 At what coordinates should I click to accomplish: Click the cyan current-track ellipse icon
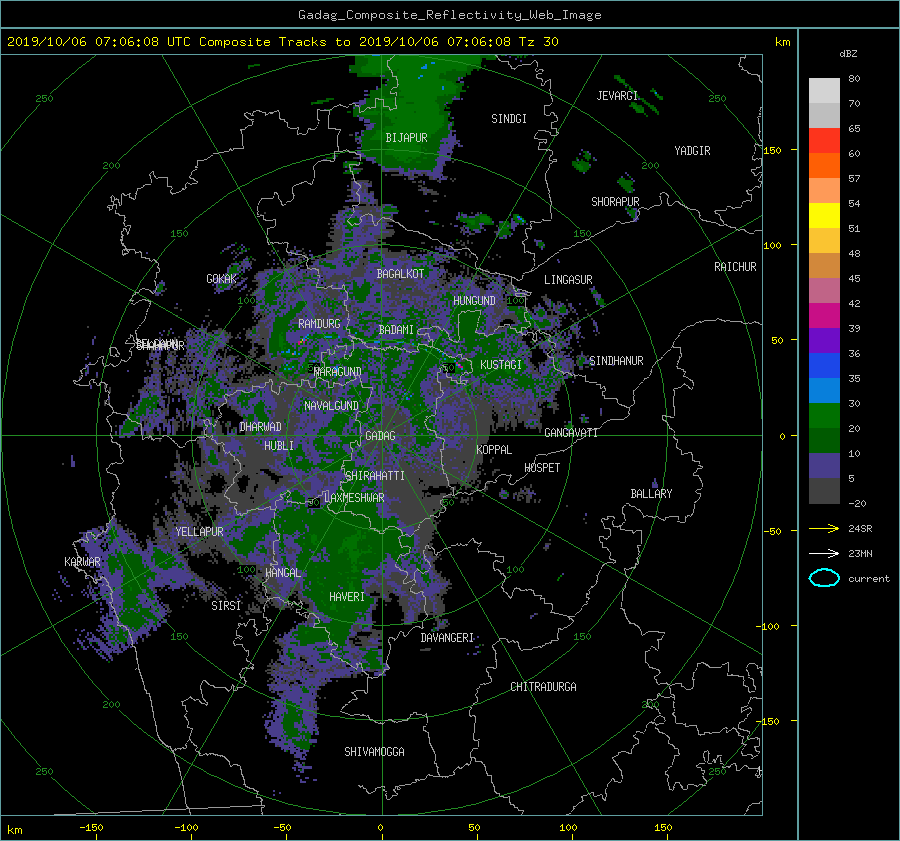824,578
